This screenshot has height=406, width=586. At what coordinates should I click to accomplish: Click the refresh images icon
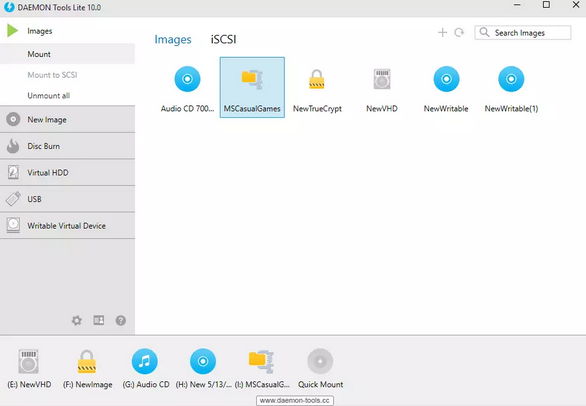click(459, 33)
